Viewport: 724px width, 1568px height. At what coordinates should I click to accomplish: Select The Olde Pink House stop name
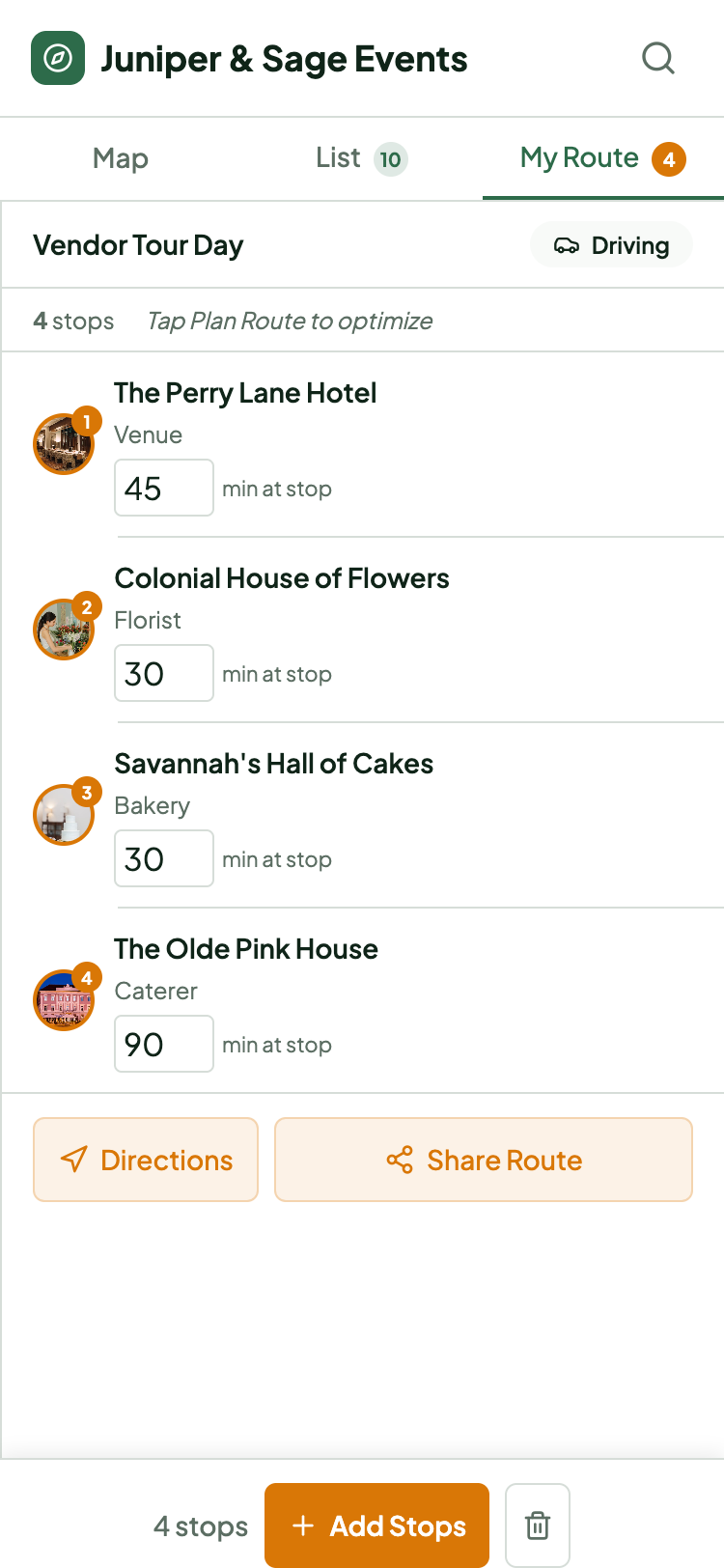(246, 949)
